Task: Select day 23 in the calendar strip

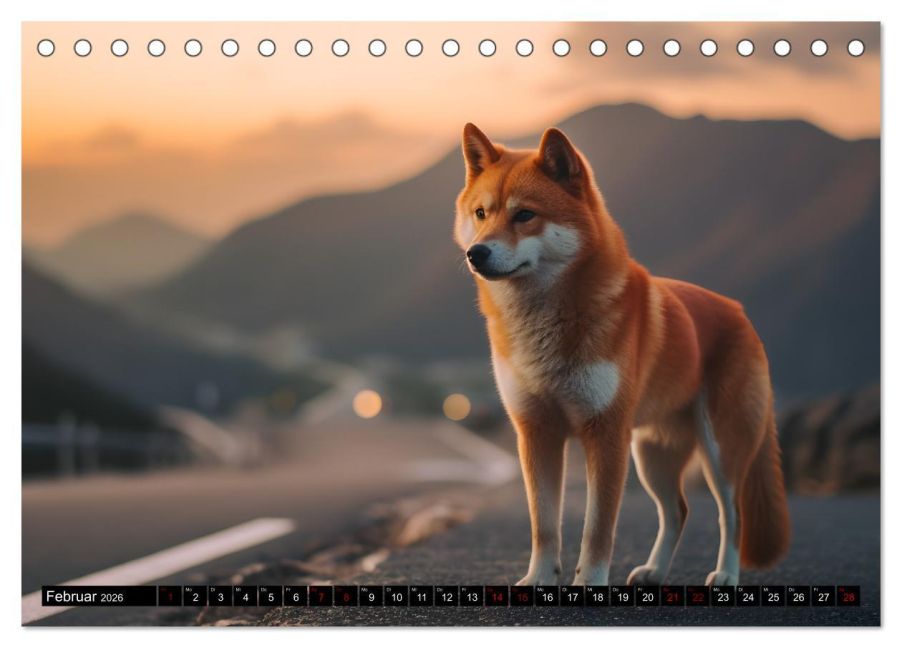Action: click(723, 596)
